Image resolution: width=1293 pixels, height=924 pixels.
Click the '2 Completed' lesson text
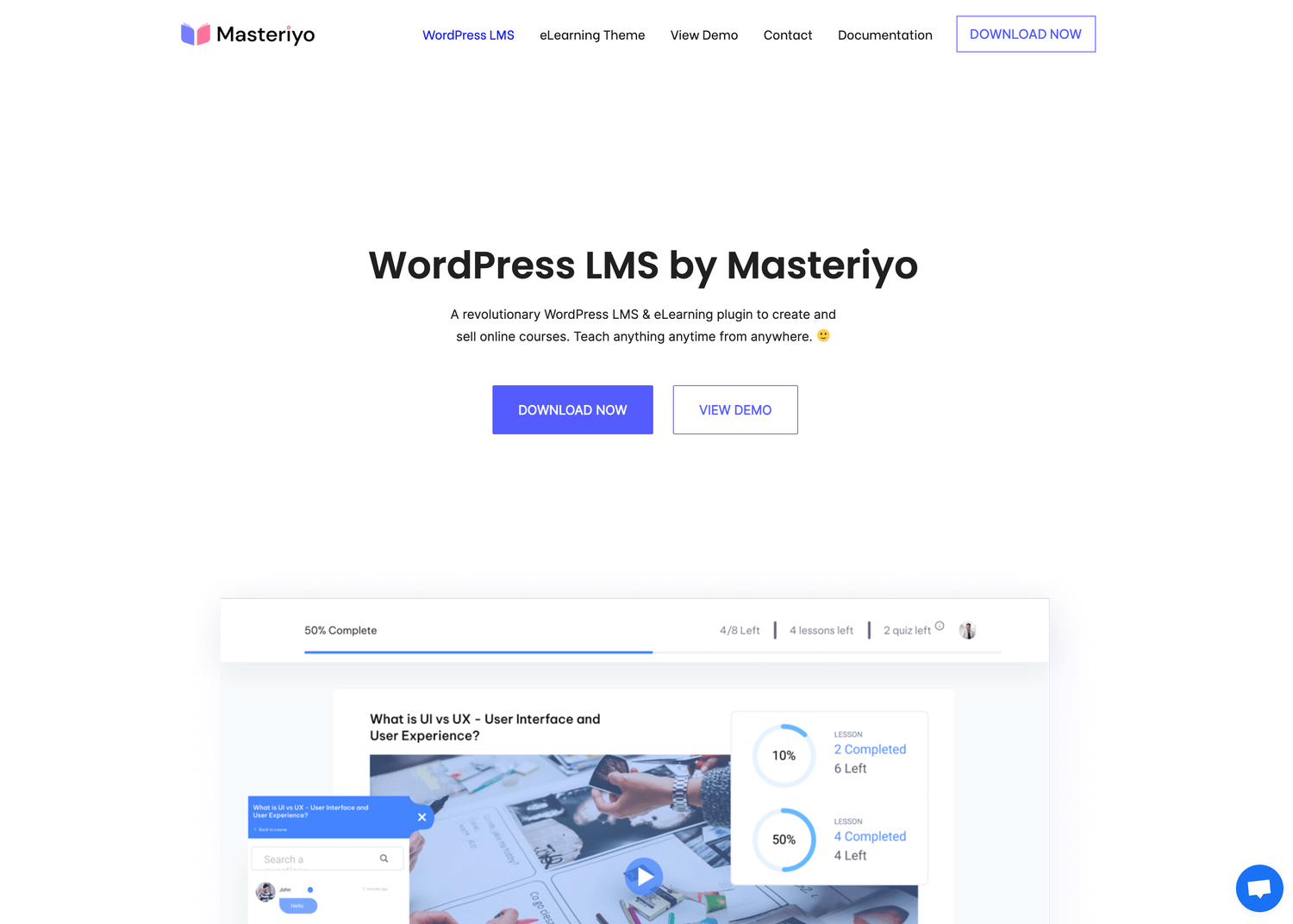pyautogui.click(x=870, y=750)
